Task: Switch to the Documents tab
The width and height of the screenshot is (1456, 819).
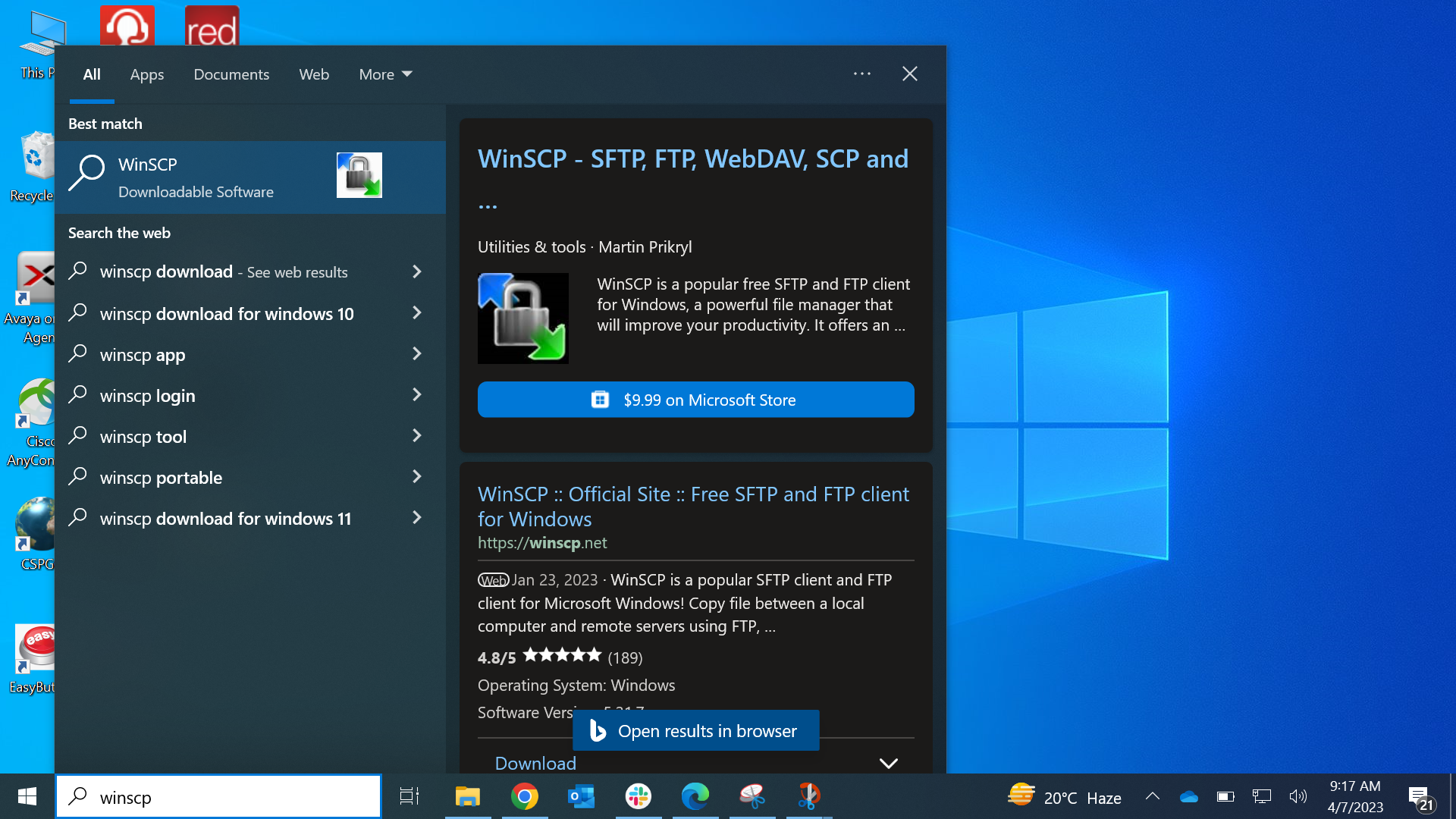Action: (x=231, y=74)
